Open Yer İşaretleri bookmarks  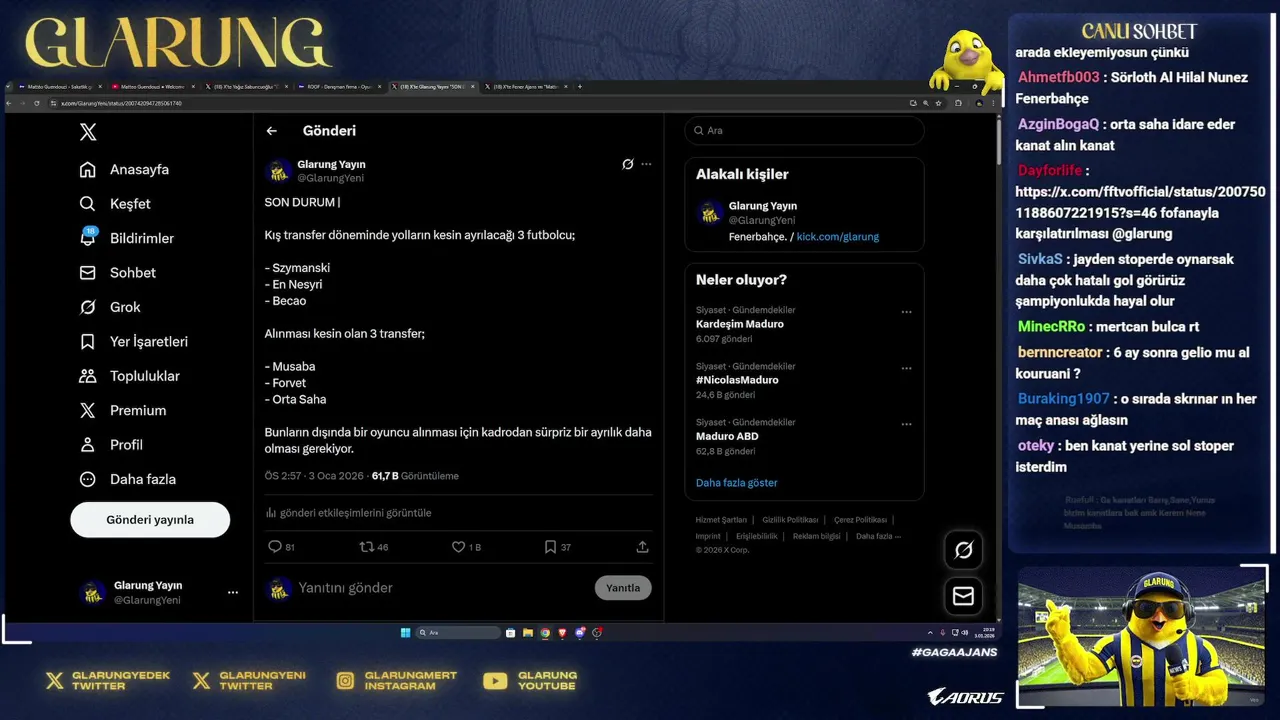tap(133, 341)
